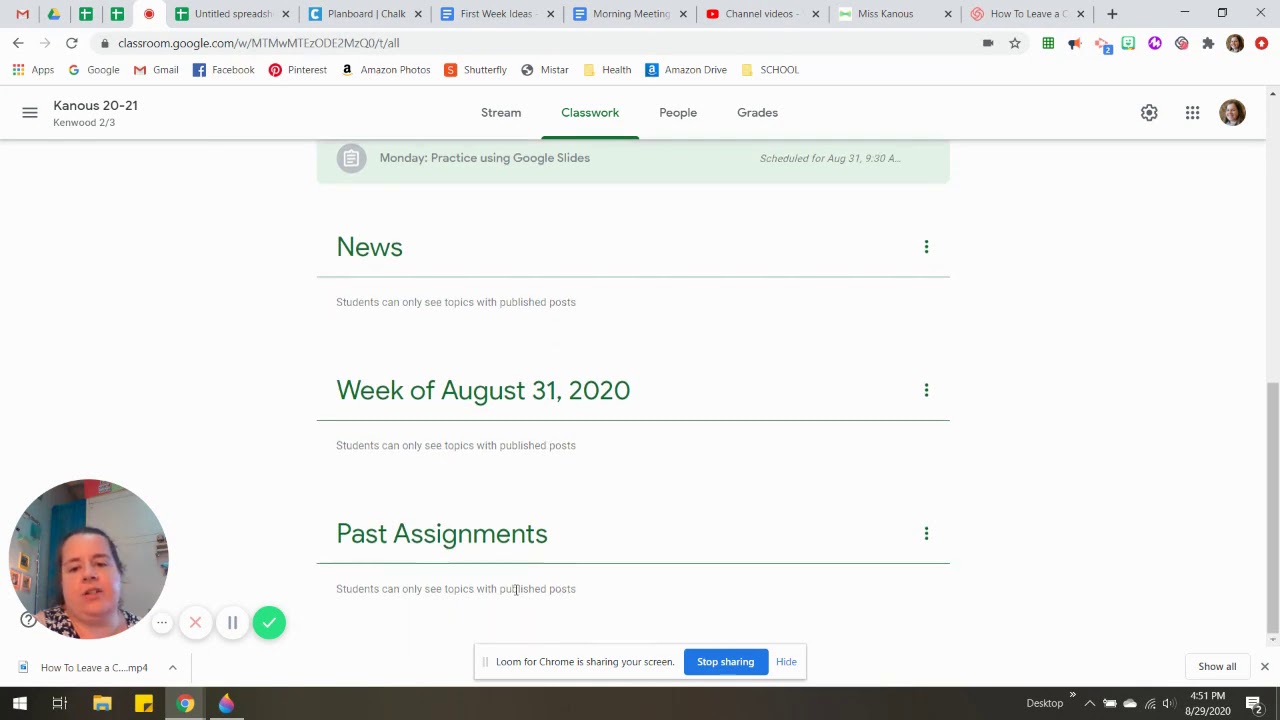Click the Kanous 20-21 class name
The image size is (1280, 720).
[x=95, y=105]
